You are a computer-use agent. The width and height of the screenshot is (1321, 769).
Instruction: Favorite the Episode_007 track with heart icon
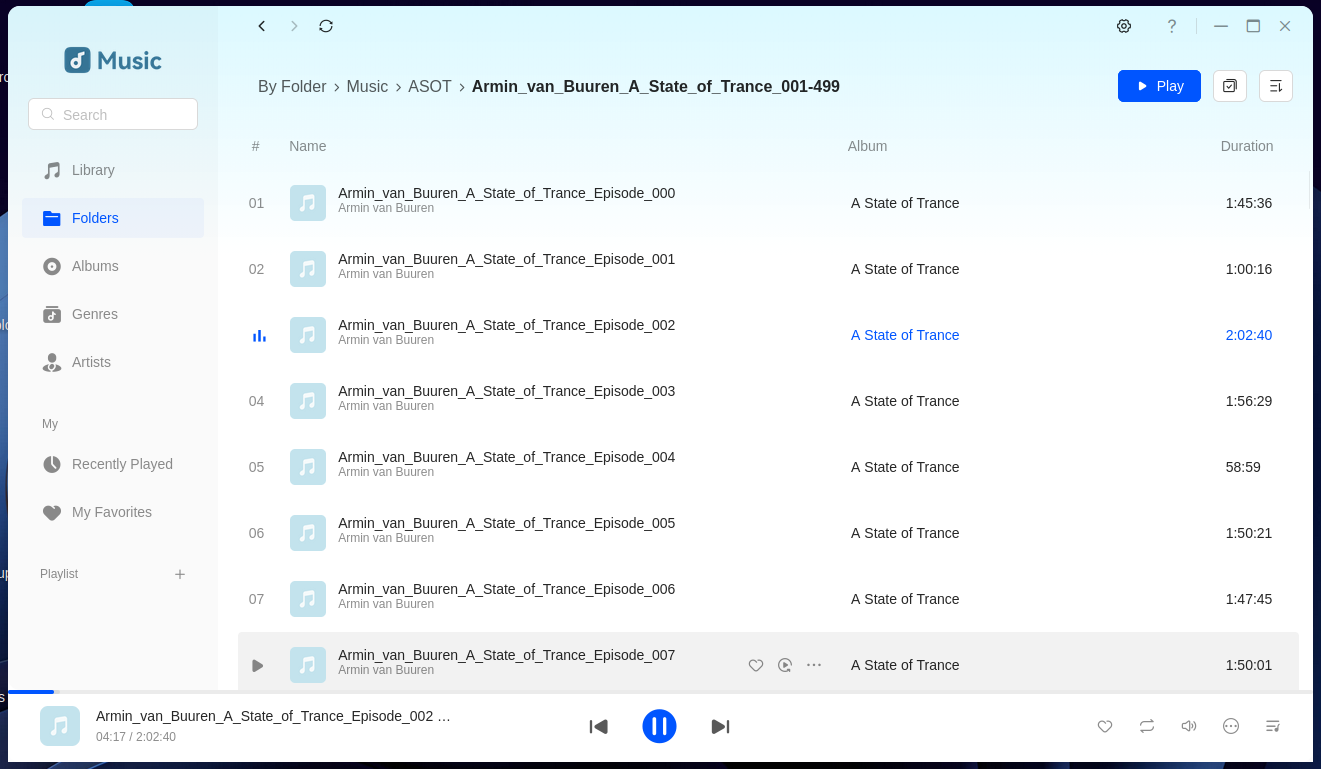click(x=756, y=665)
